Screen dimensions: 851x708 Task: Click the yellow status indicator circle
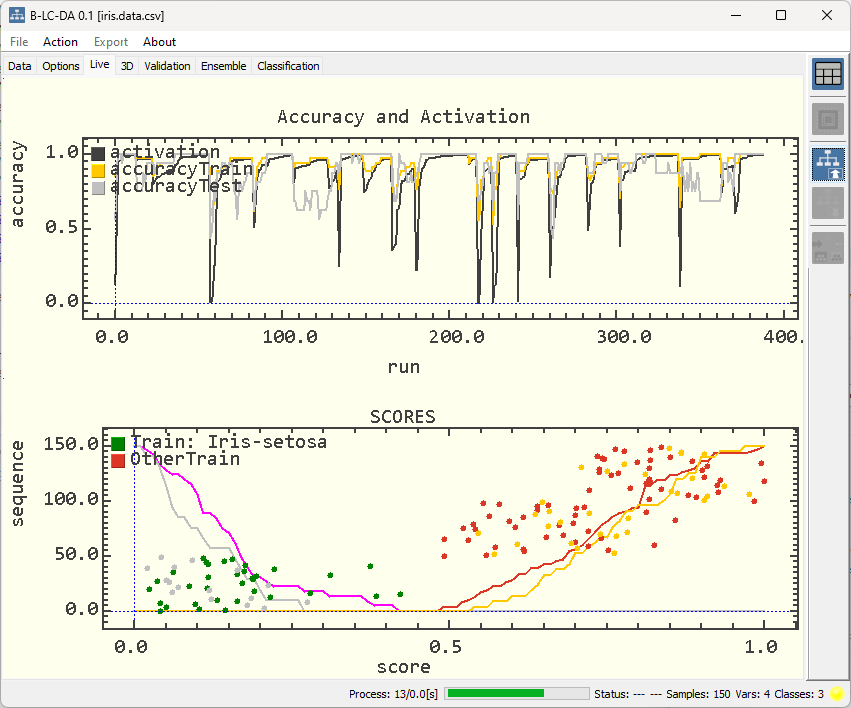(x=836, y=692)
